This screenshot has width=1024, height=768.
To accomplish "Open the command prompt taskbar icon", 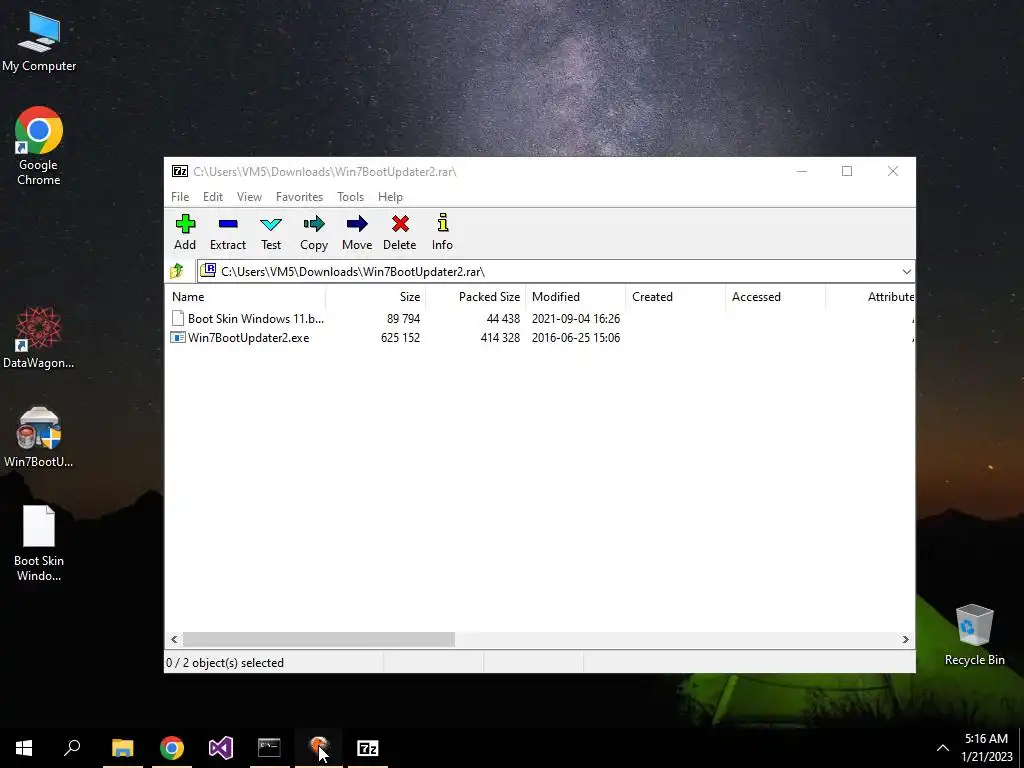I will (269, 748).
